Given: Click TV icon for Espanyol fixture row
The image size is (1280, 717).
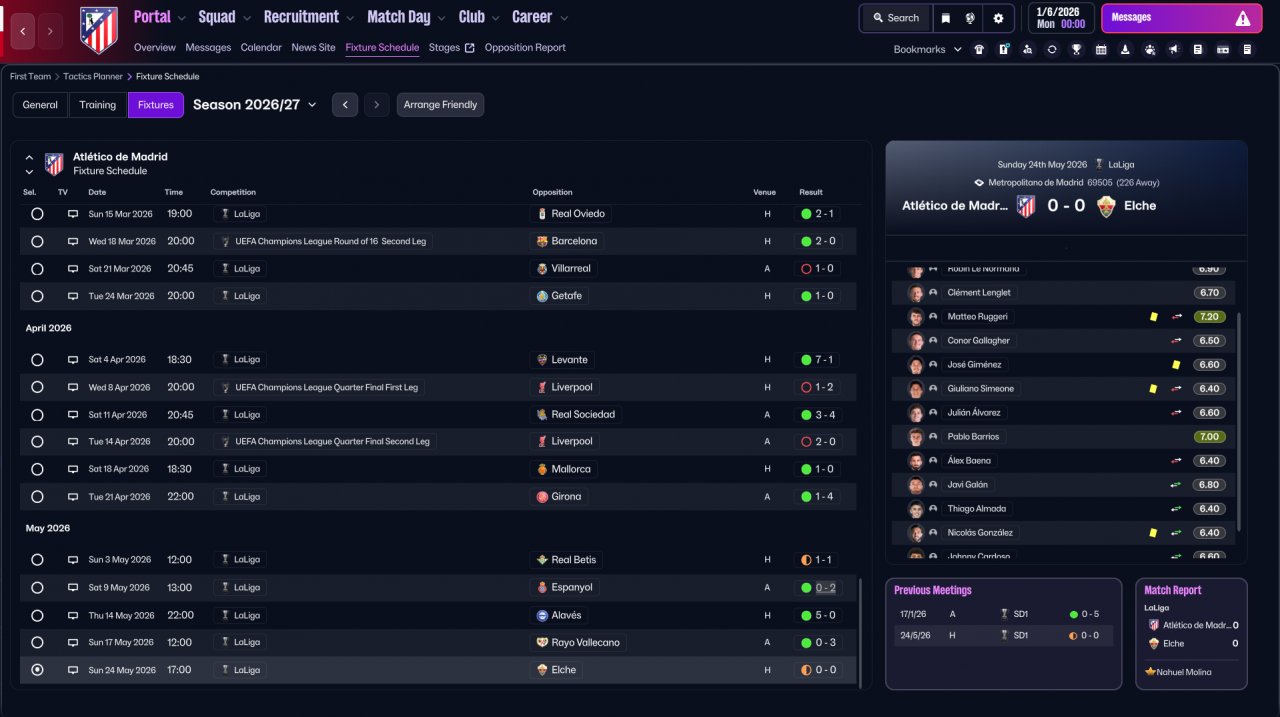Looking at the screenshot, I should (72, 588).
